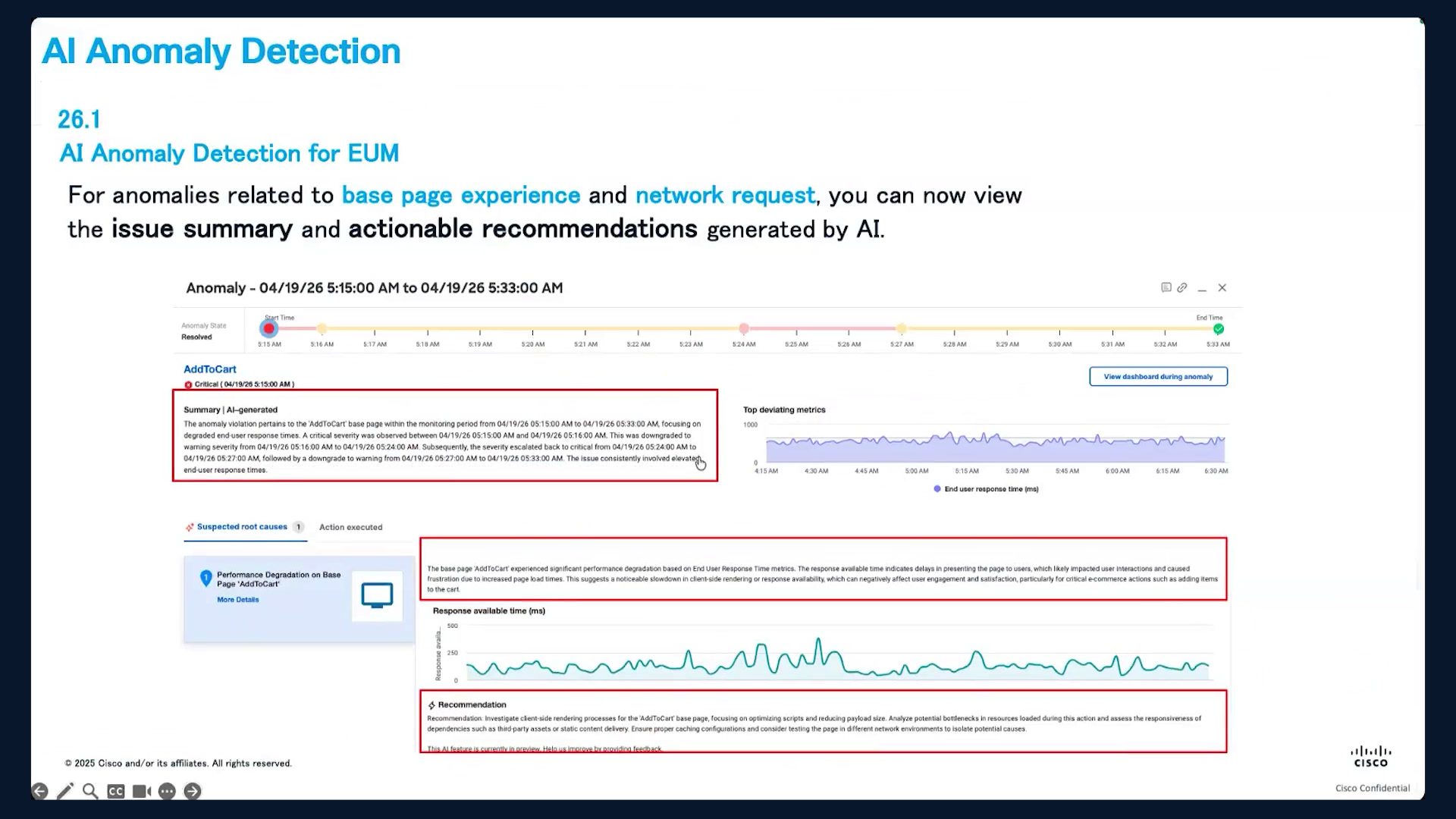Click the 'Top deviating metrics' label

[784, 409]
